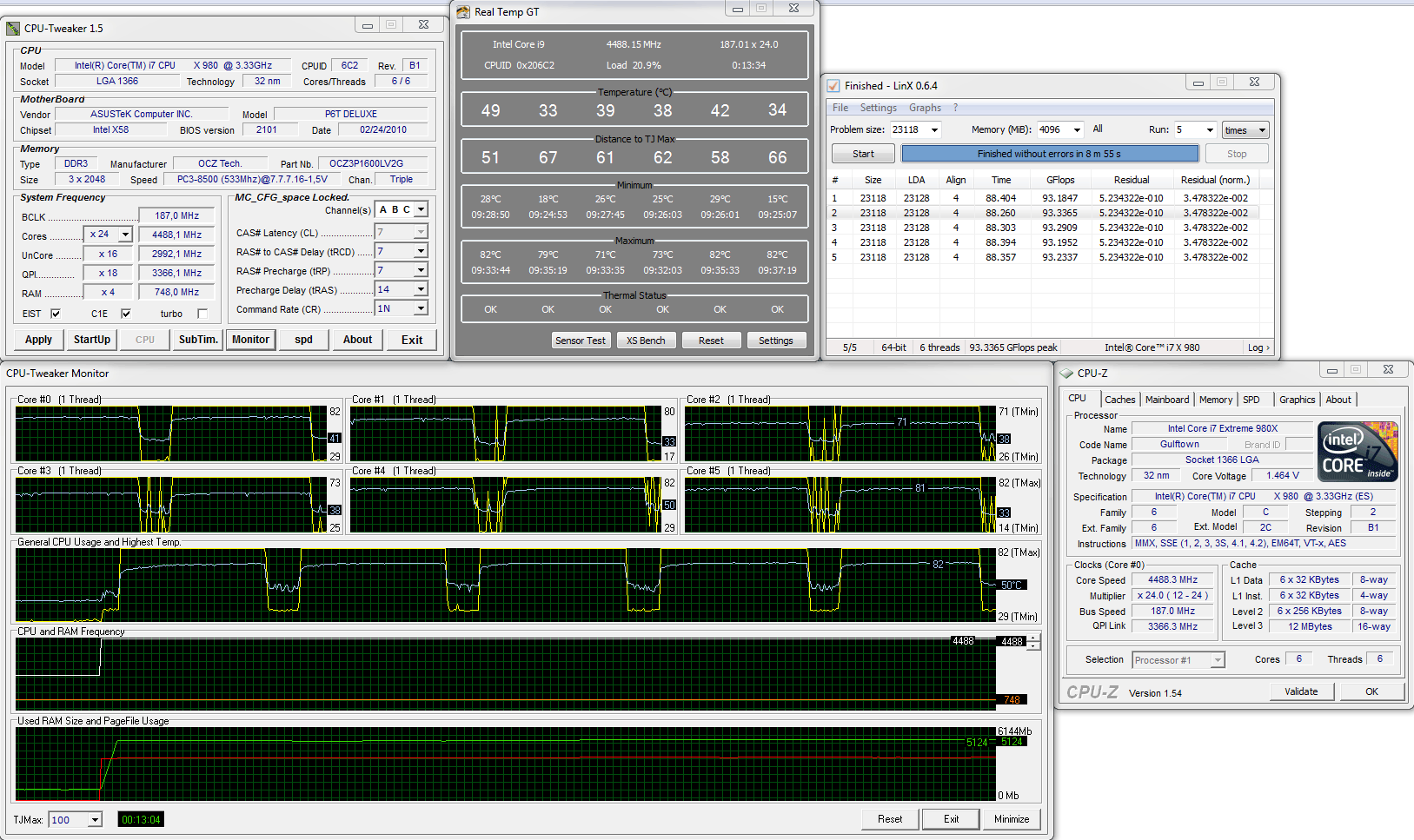Image resolution: width=1414 pixels, height=840 pixels.
Task: Minimize the CPU-Z window
Action: [x=1331, y=370]
